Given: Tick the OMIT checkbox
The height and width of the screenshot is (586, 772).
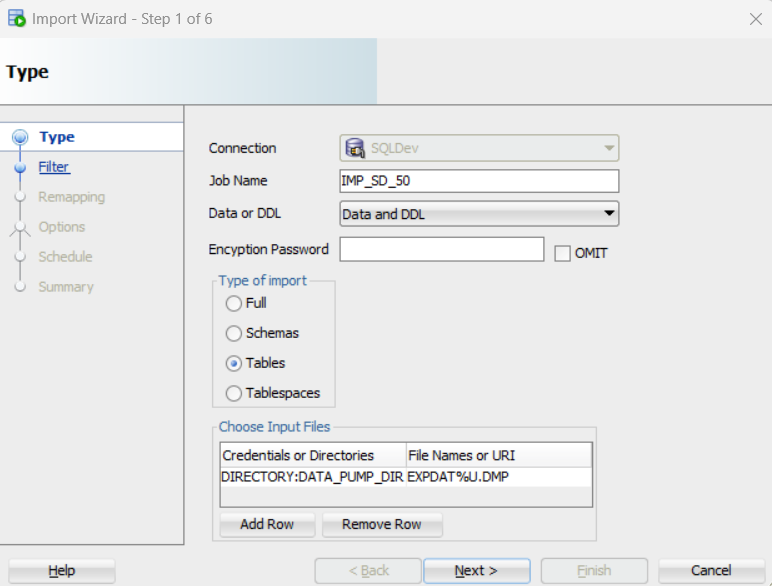Looking at the screenshot, I should pos(562,253).
